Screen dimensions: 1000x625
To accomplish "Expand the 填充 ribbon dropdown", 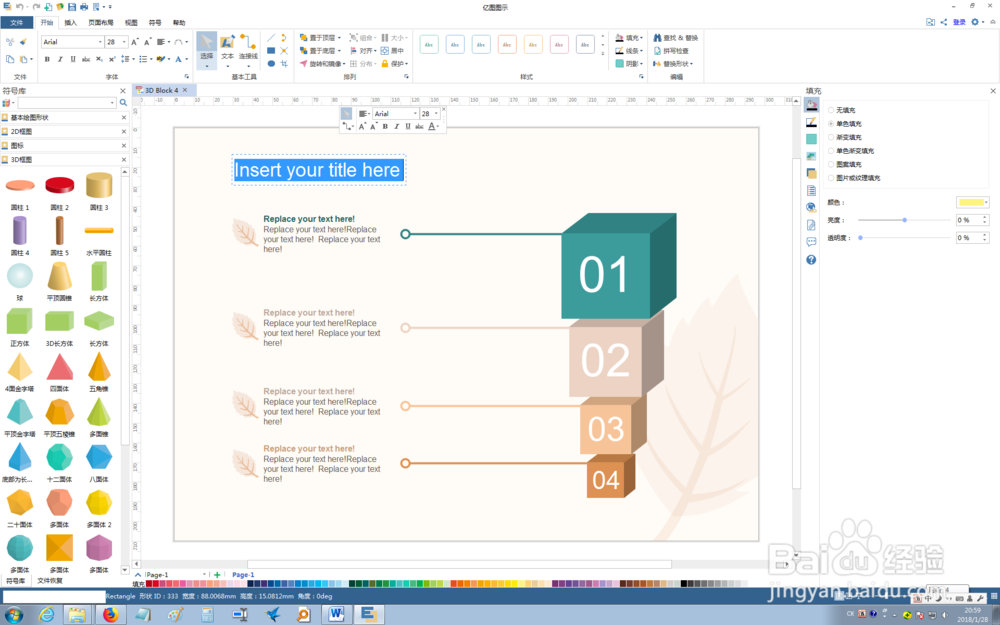I will [641, 38].
